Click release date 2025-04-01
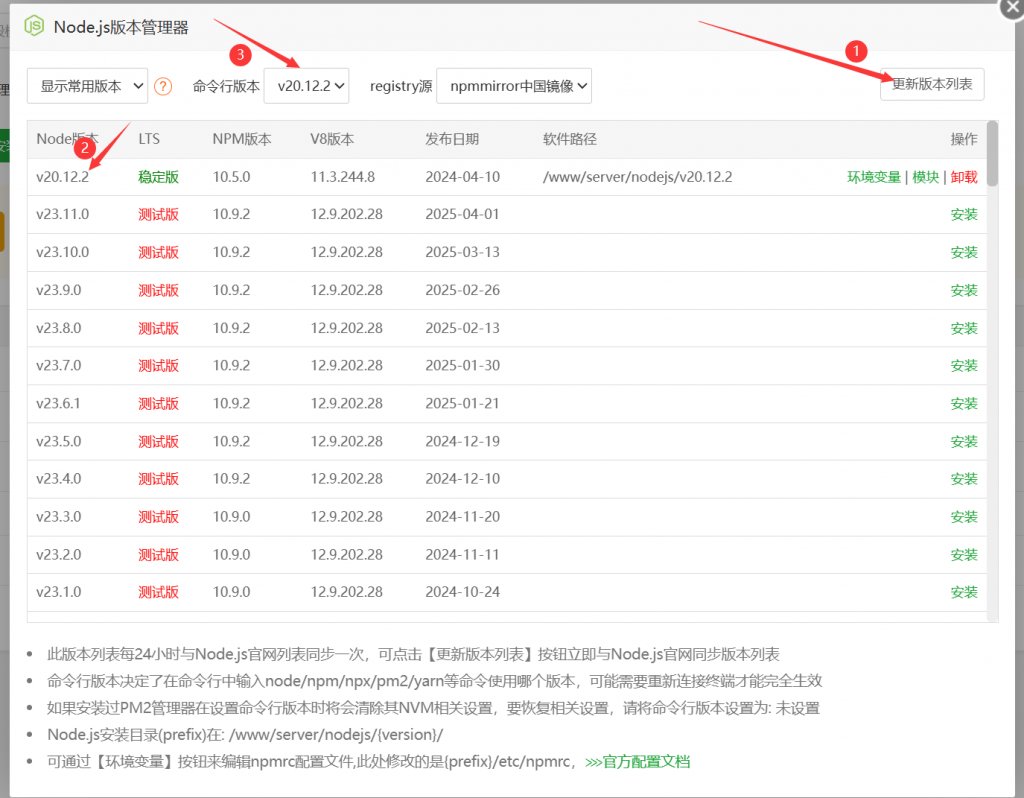This screenshot has height=798, width=1024. [462, 214]
